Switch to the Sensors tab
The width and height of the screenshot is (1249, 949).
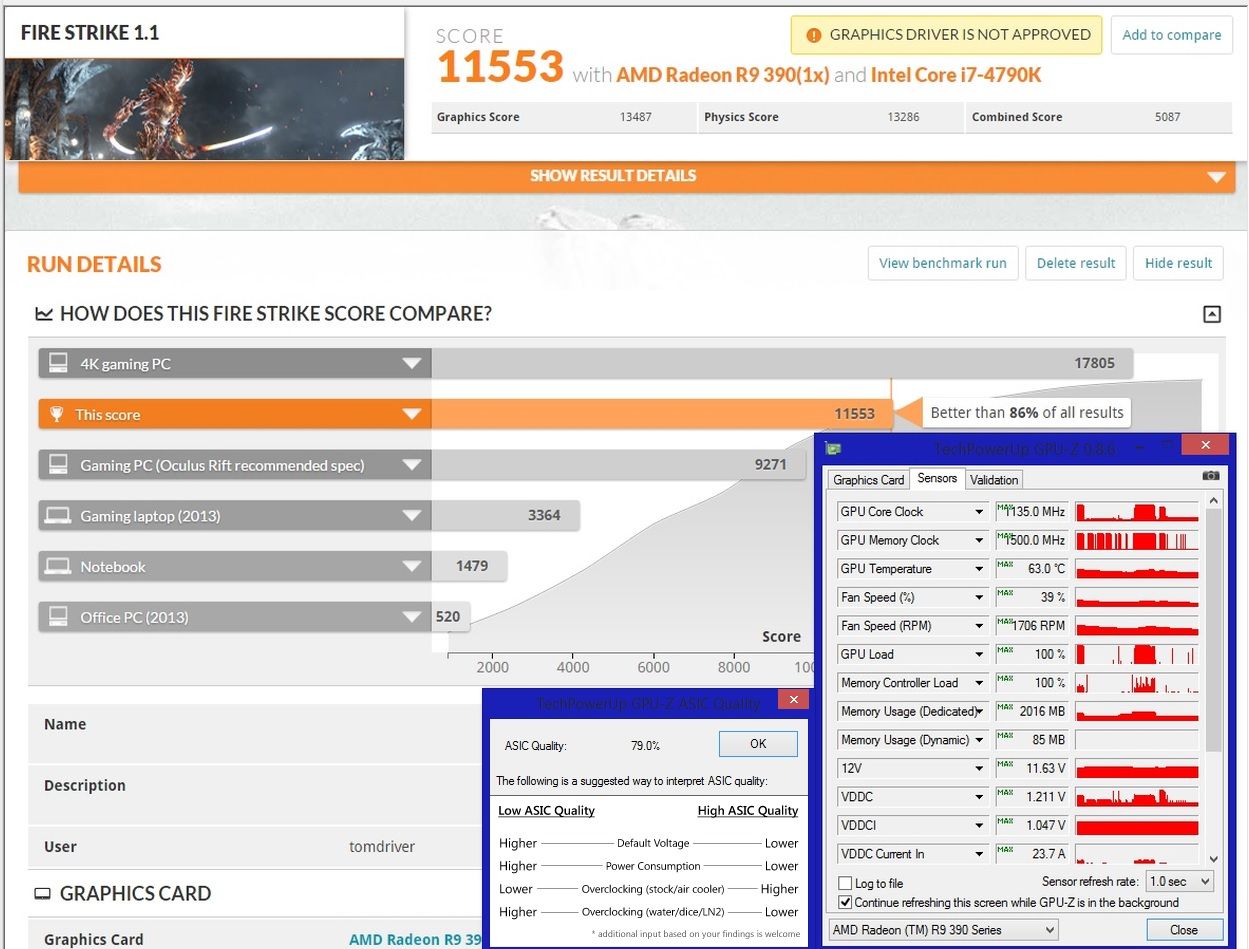tap(937, 478)
